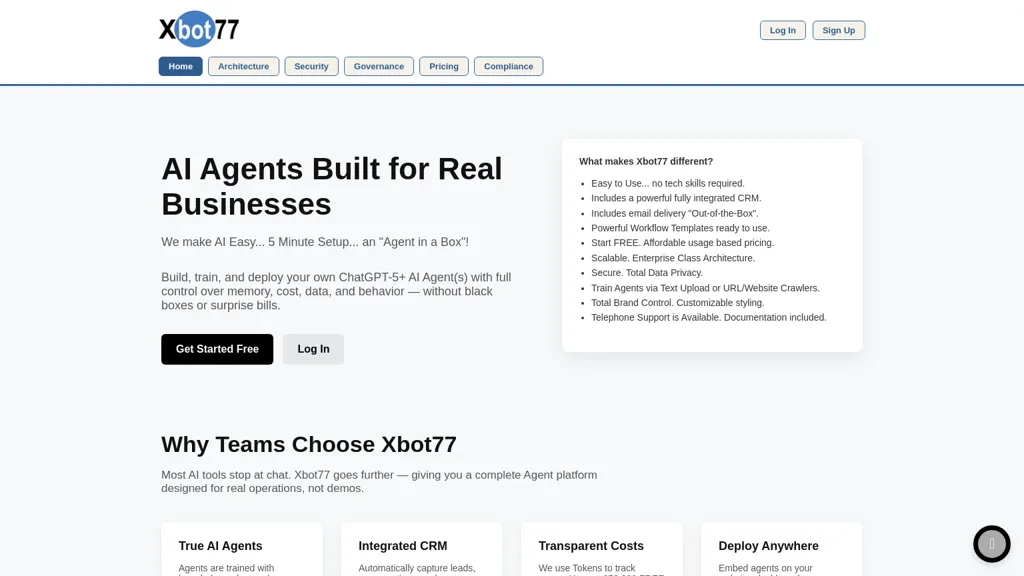The image size is (1024, 576).
Task: Go to the Home tab
Action: (x=180, y=66)
